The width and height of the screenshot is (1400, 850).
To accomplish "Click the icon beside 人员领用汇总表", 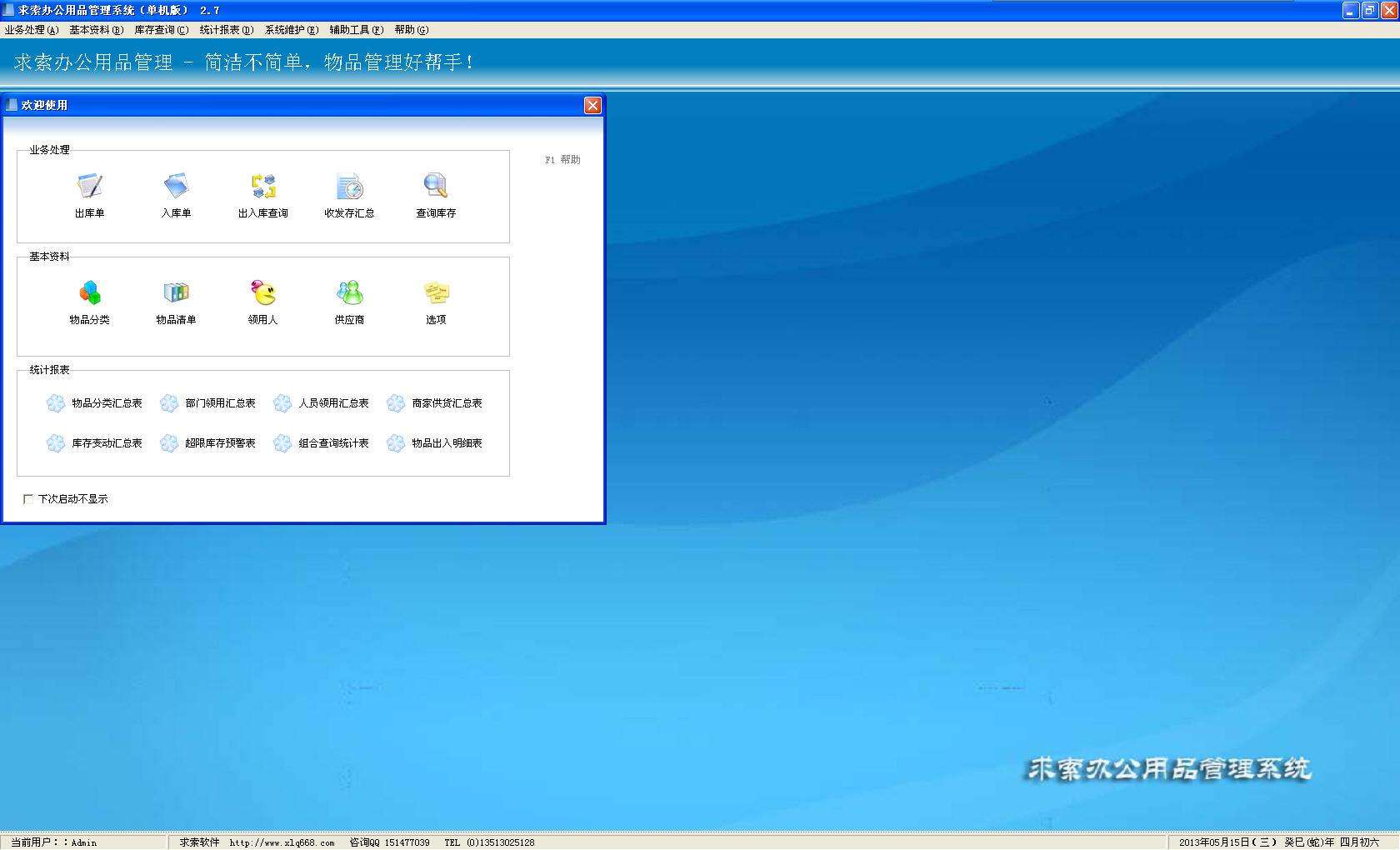I will click(282, 403).
